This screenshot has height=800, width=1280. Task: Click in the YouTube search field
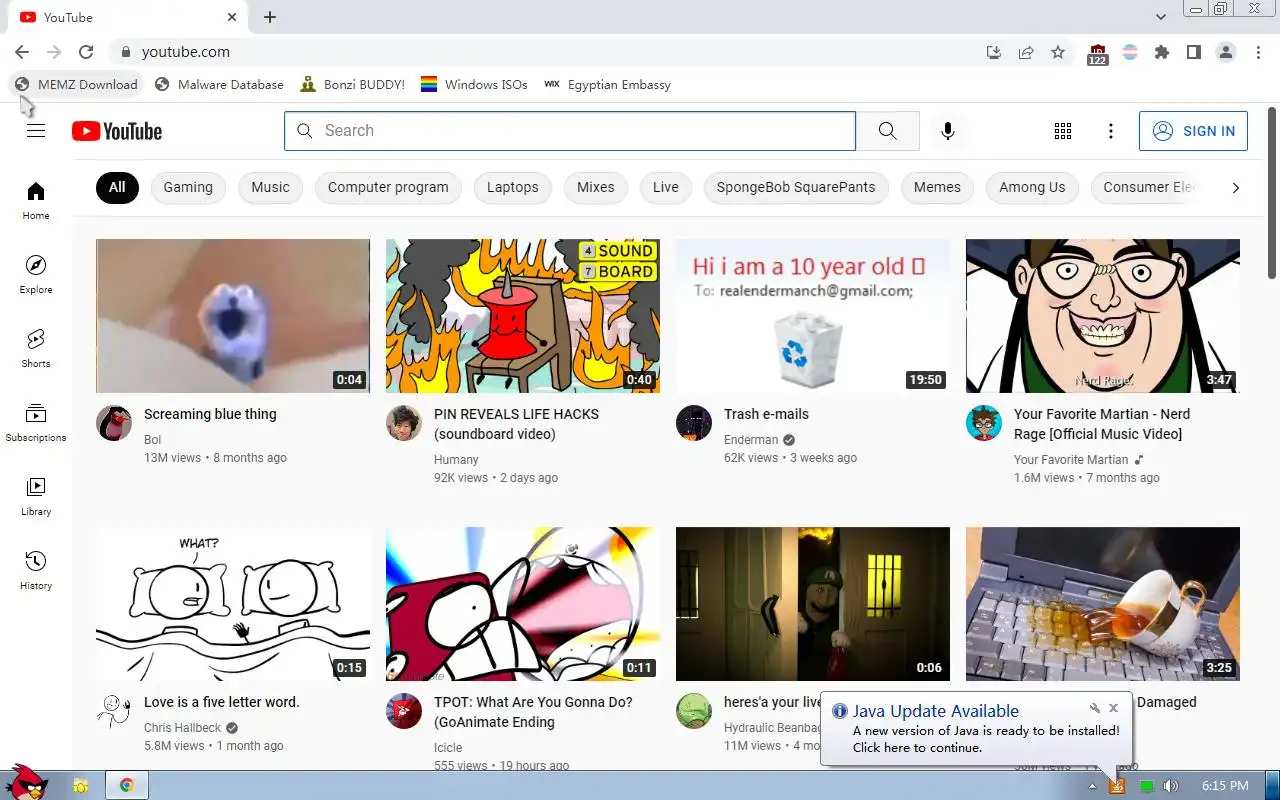coord(570,131)
